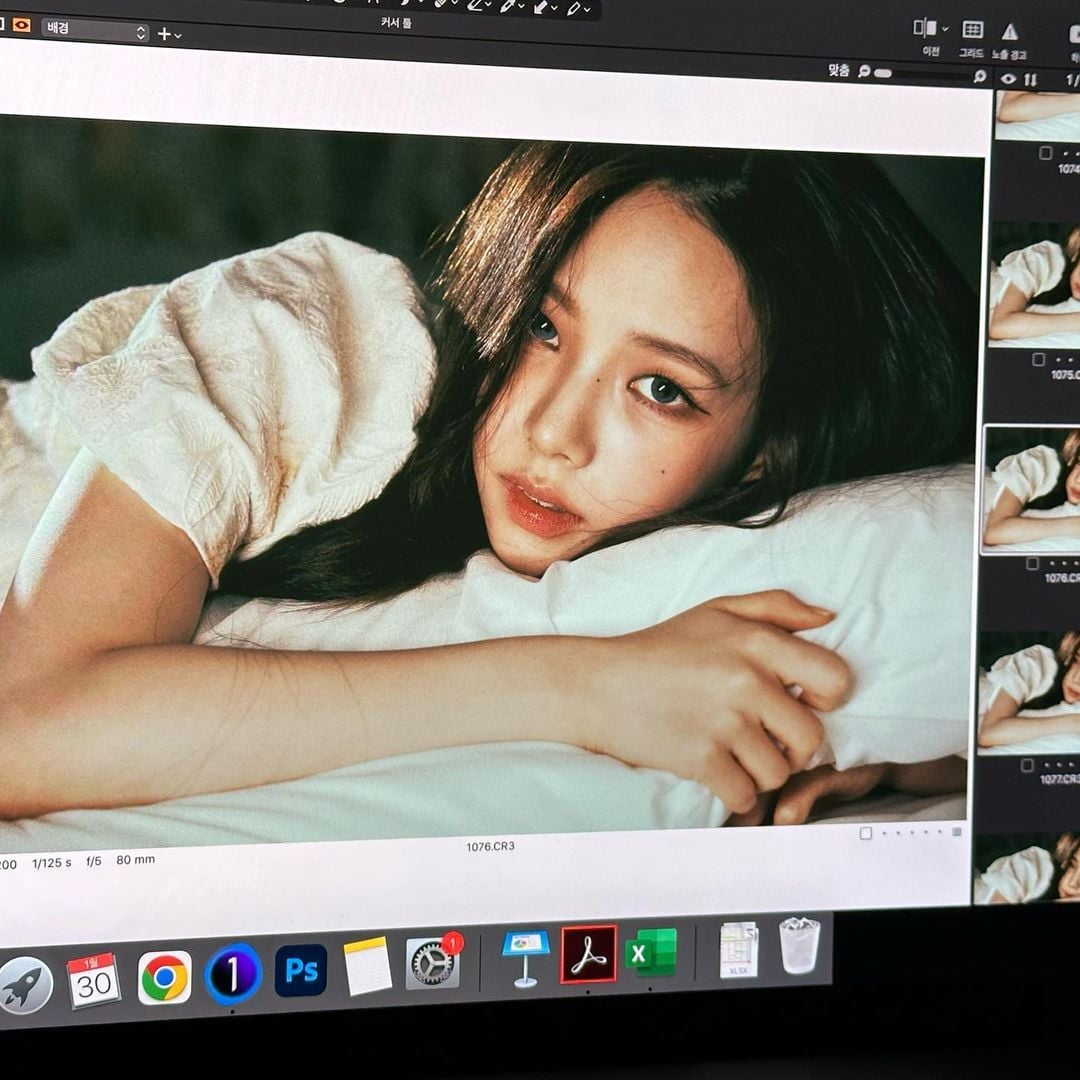Toggle the 그리드 grid overlay icon
The height and width of the screenshot is (1080, 1080).
coord(972,30)
